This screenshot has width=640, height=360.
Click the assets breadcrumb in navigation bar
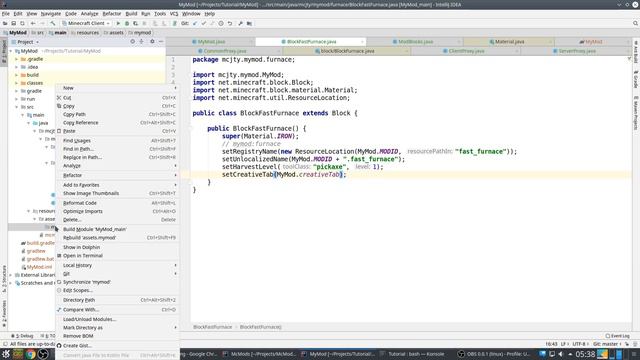pyautogui.click(x=113, y=33)
